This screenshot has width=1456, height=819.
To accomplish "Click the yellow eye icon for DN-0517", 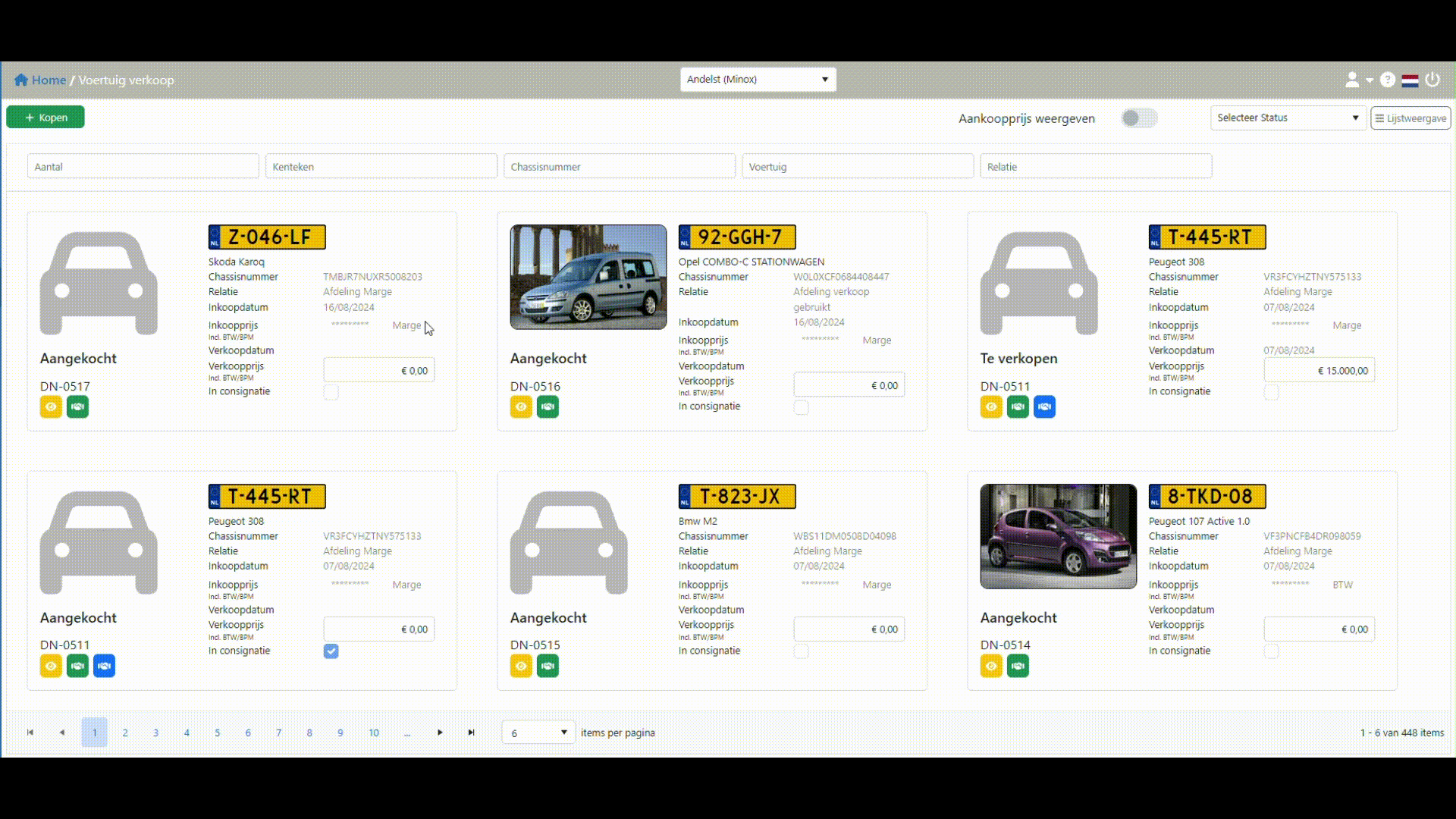I will click(x=51, y=407).
